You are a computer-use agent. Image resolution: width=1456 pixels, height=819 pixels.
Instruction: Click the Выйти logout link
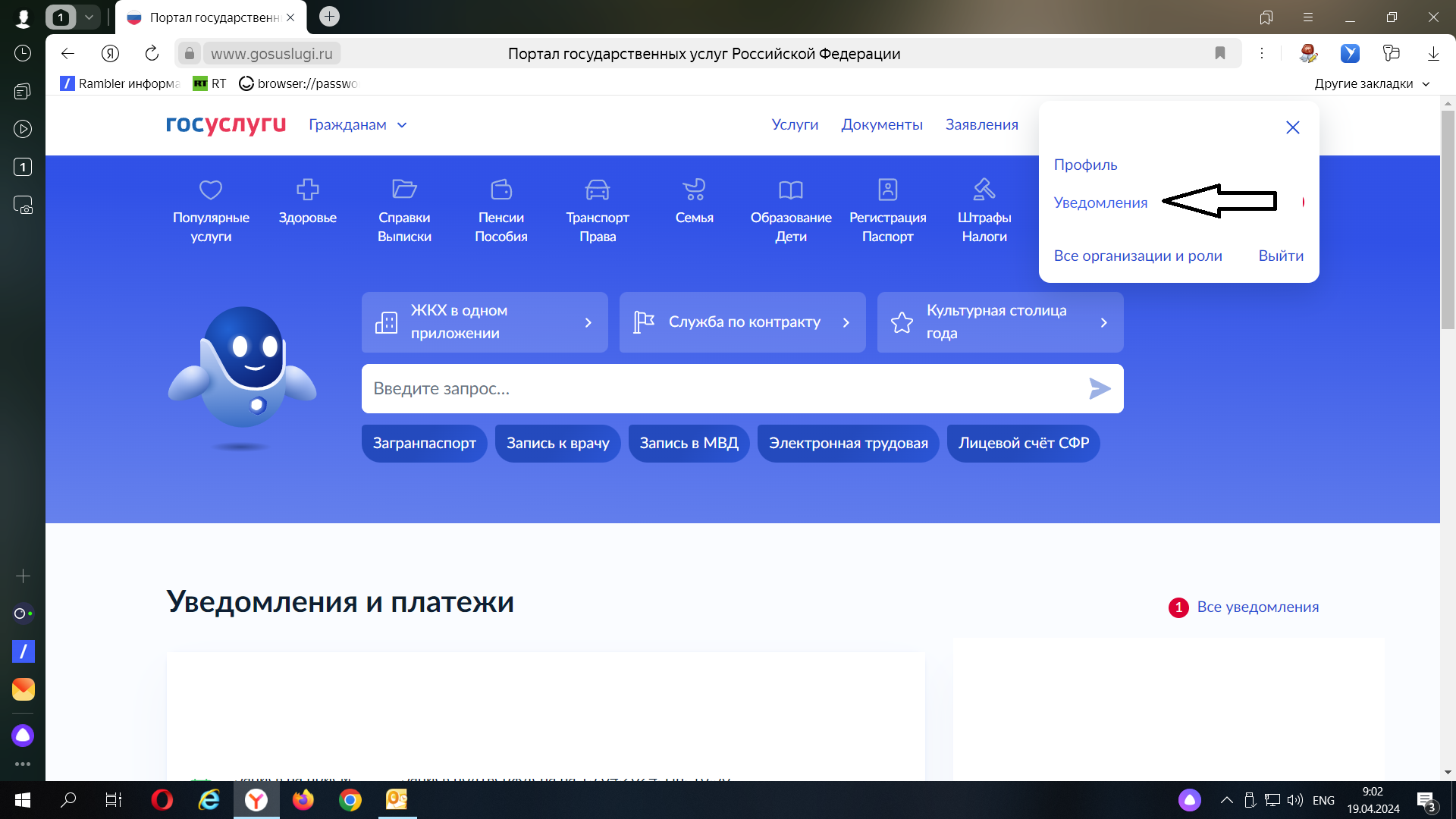click(1281, 256)
